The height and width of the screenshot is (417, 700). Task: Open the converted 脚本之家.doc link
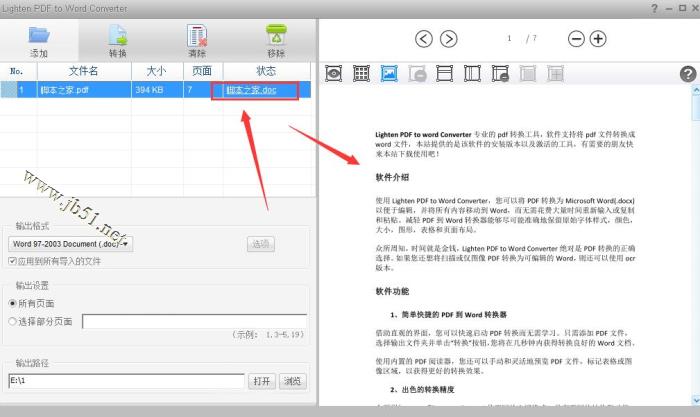(x=251, y=90)
